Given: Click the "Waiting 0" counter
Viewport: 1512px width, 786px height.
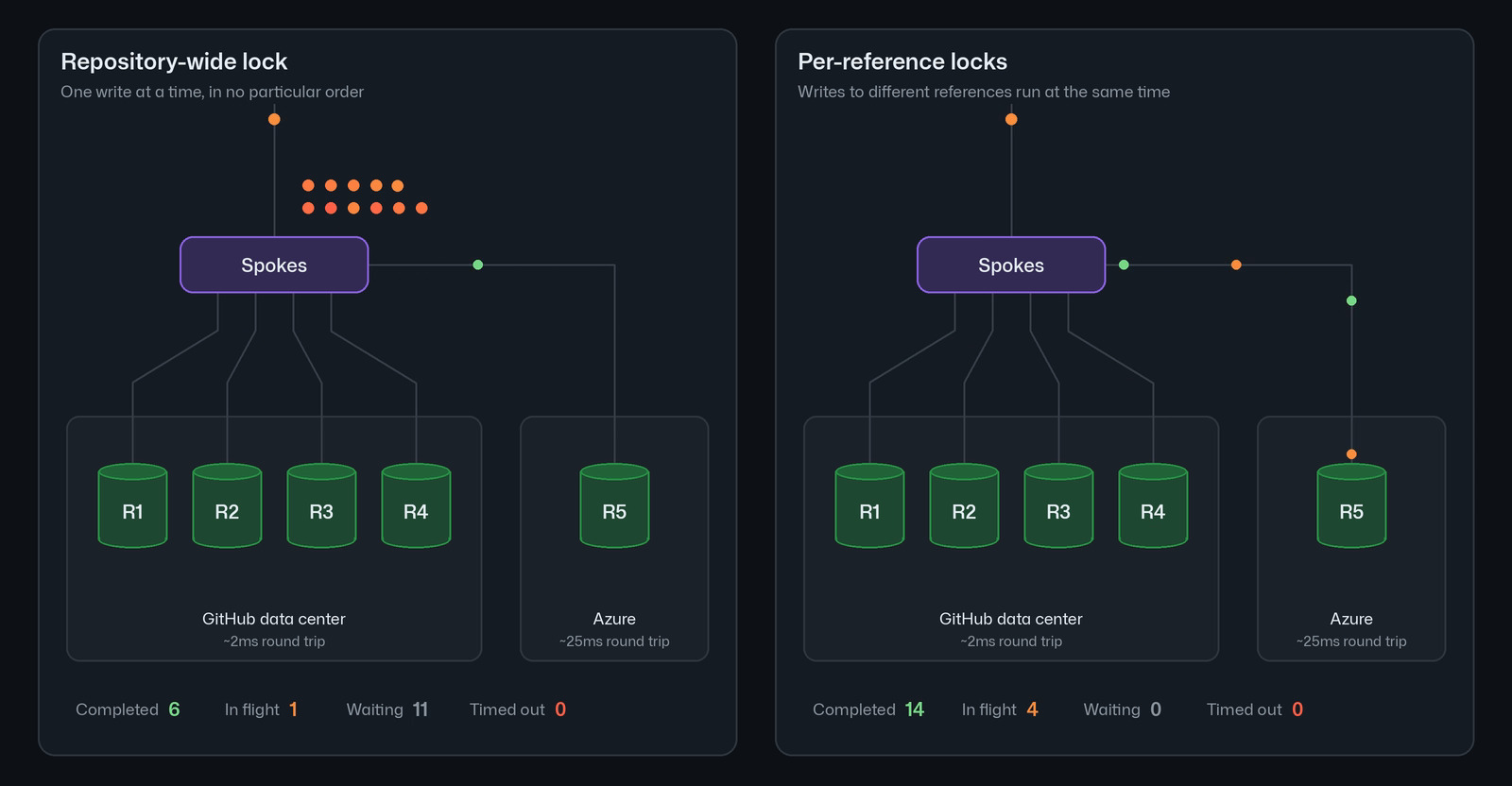Looking at the screenshot, I should pos(1123,709).
